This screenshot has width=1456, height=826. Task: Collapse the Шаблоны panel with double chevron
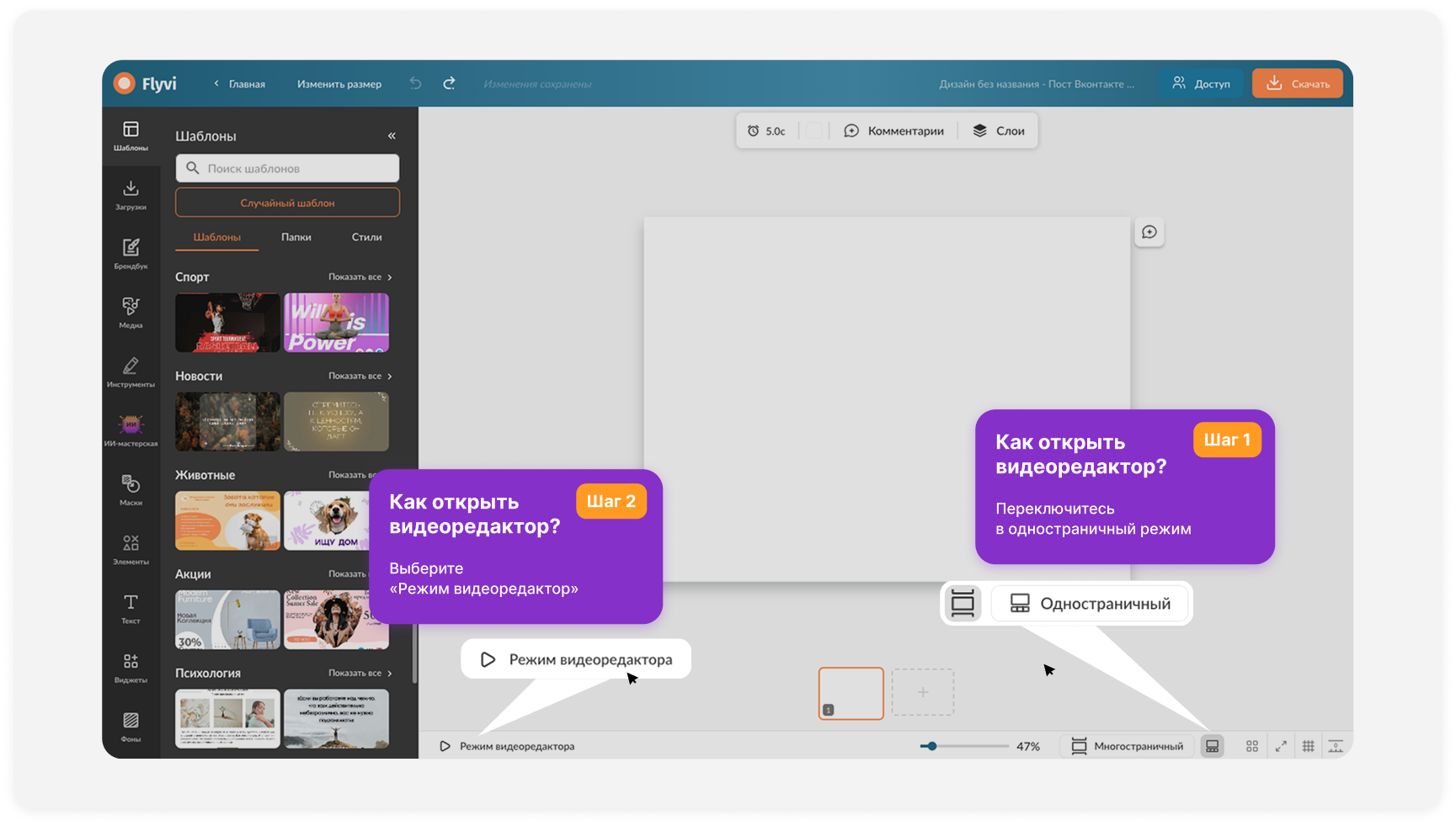point(392,136)
